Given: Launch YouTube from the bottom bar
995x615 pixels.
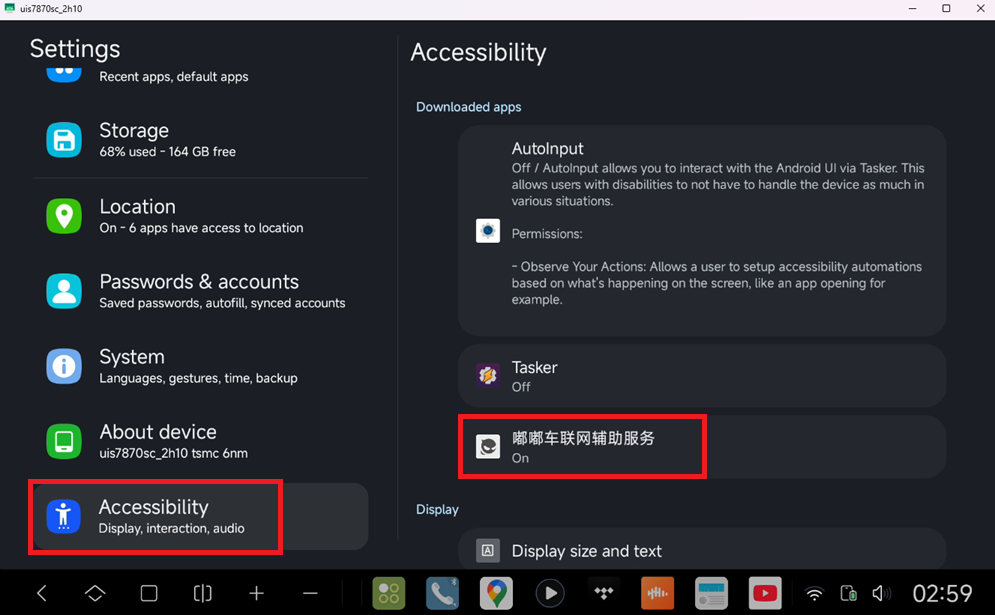Looking at the screenshot, I should (765, 593).
